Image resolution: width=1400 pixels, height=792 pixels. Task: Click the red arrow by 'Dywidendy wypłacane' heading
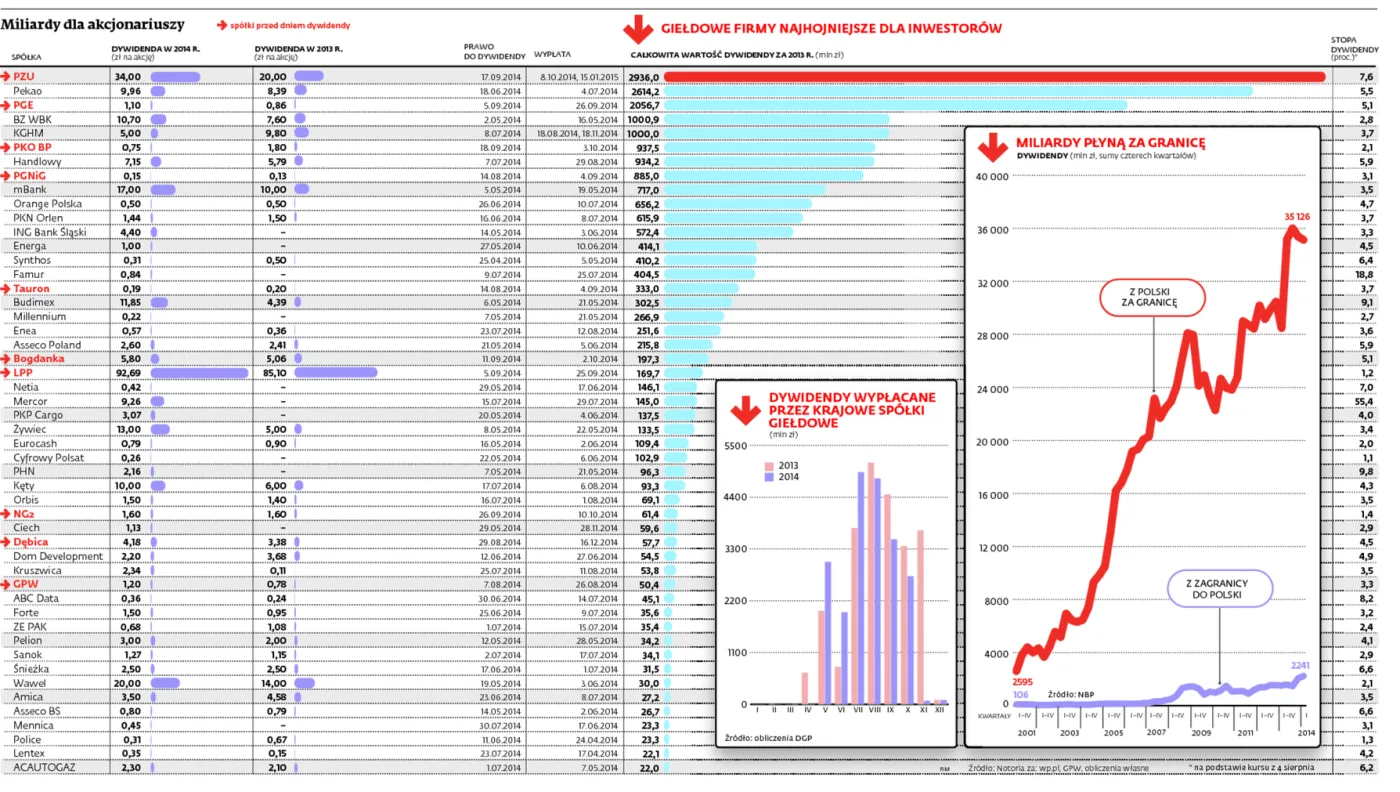(744, 410)
